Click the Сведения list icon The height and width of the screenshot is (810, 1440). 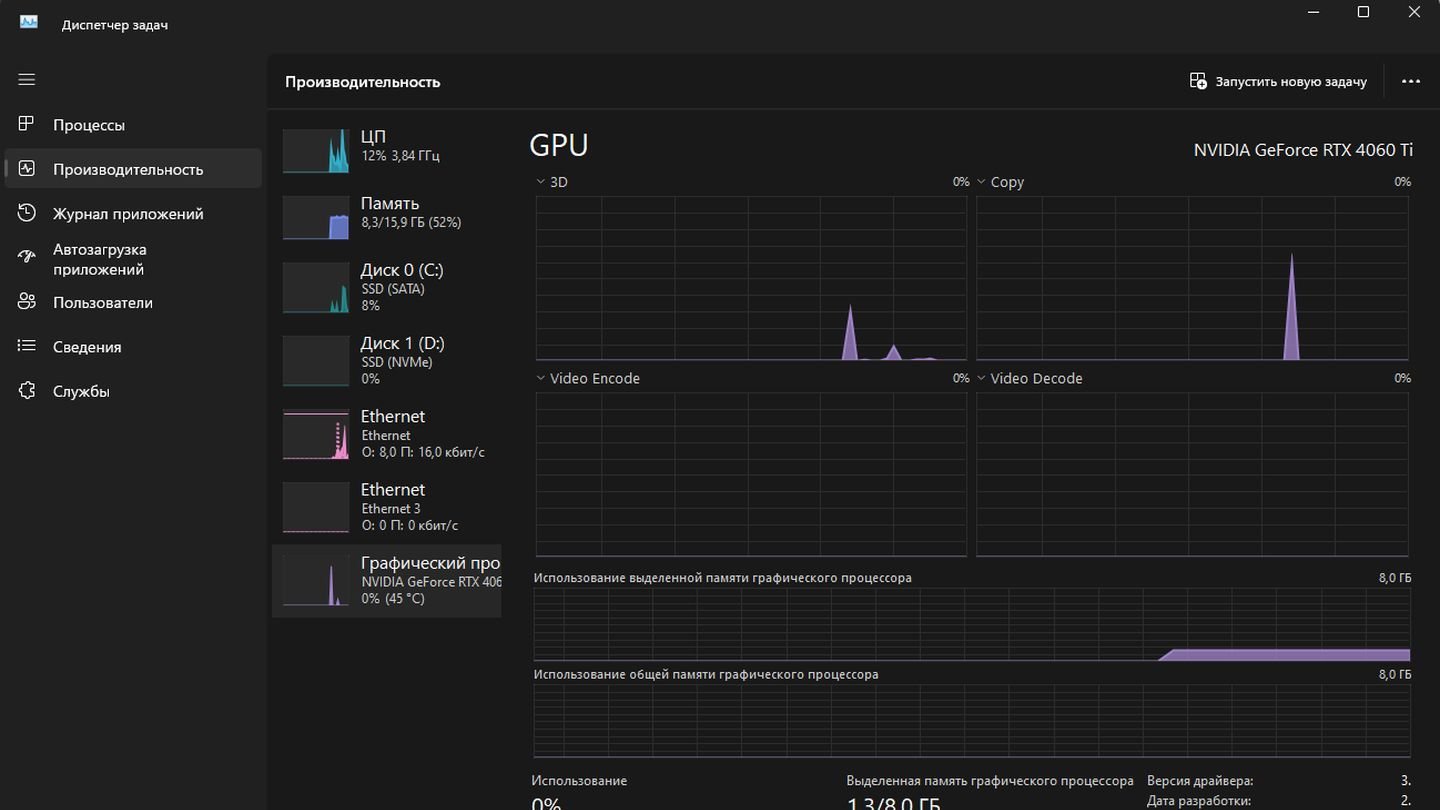pos(27,346)
